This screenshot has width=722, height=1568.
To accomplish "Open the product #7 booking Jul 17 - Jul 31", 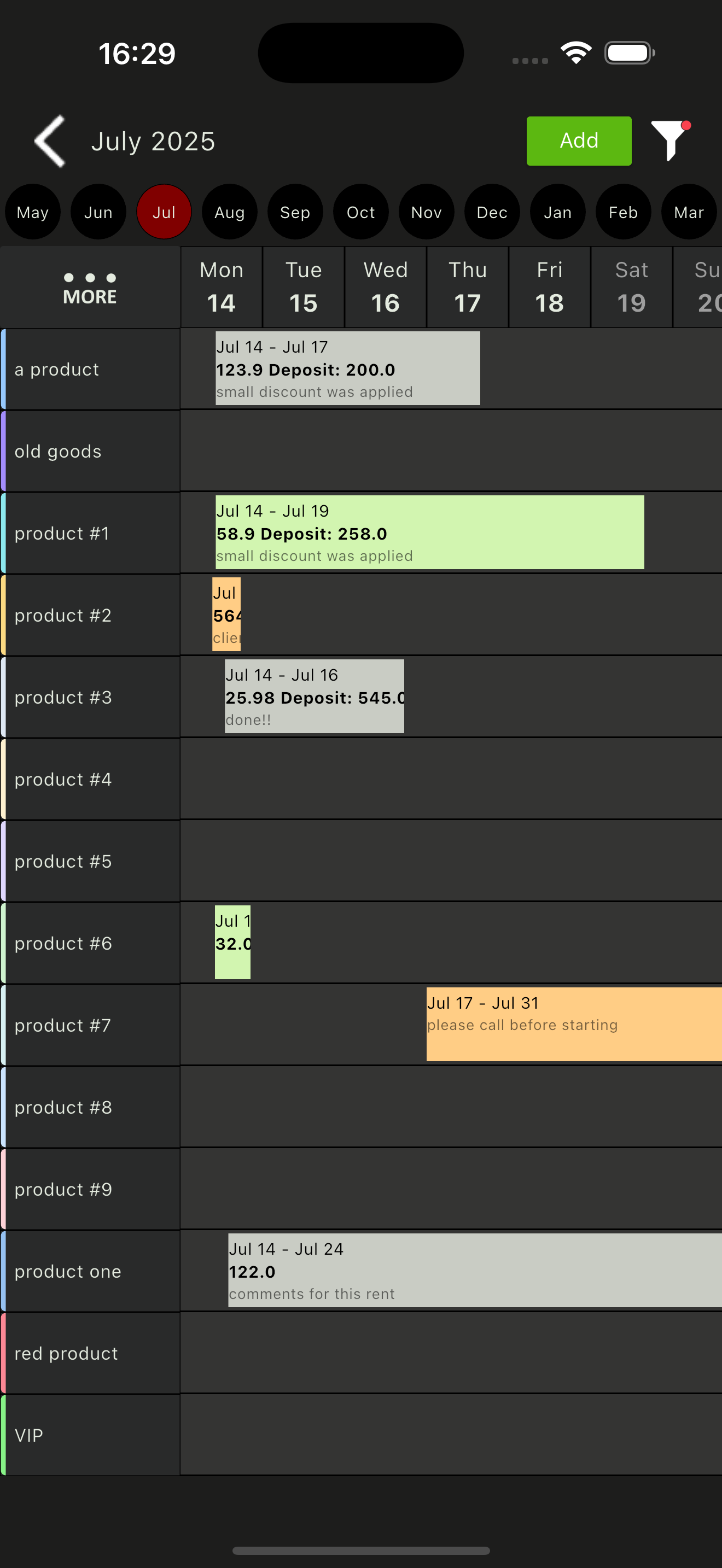I will (x=572, y=1025).
